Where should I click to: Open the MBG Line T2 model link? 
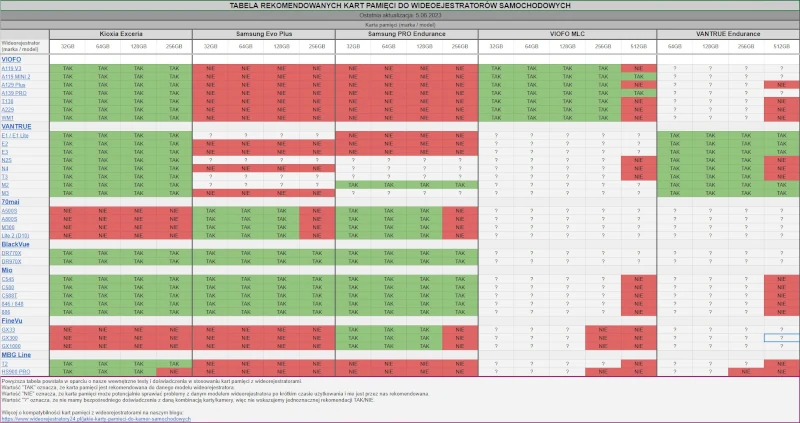point(5,364)
